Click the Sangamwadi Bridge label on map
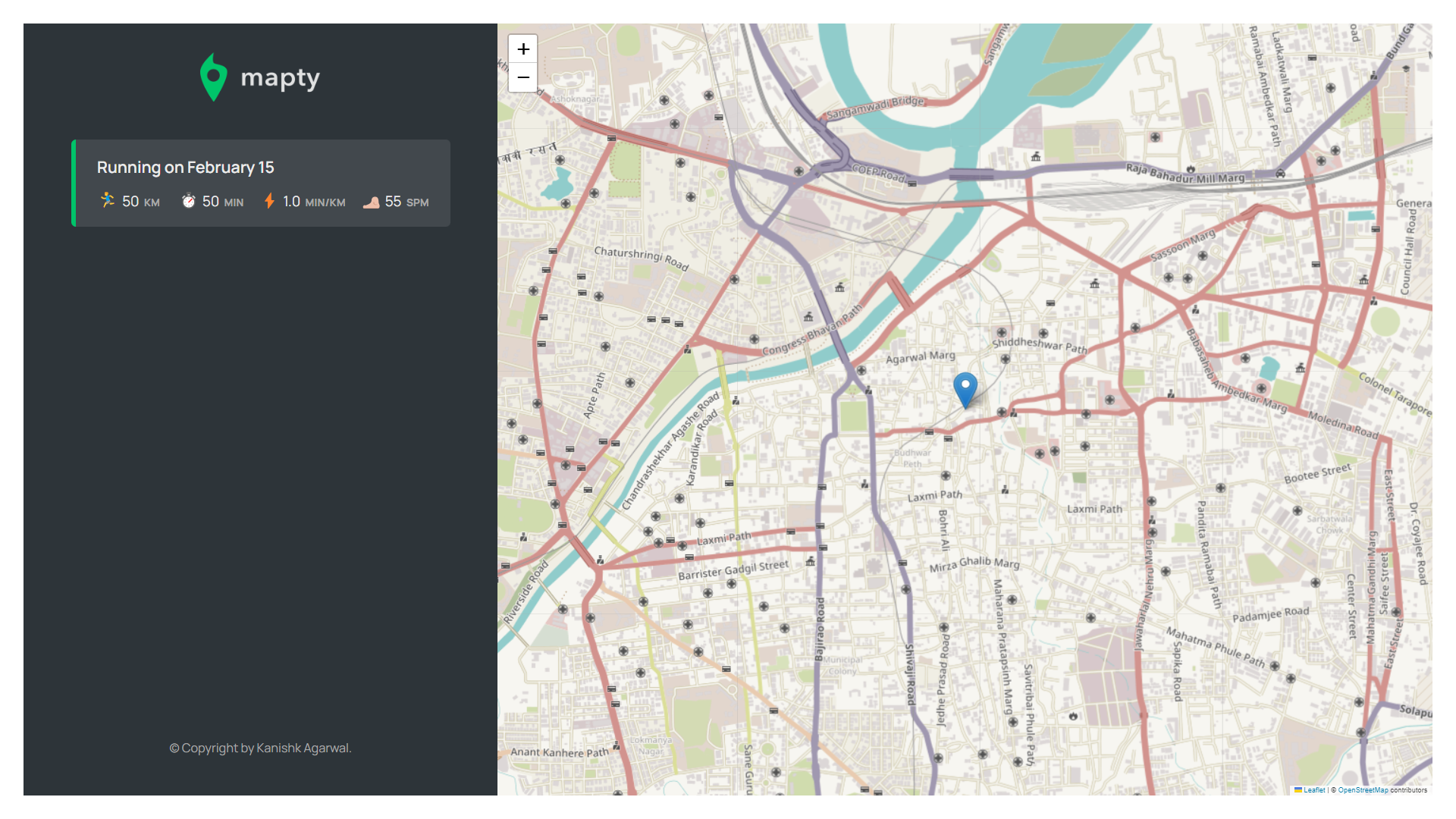Image resolution: width=1456 pixels, height=819 pixels. click(875, 108)
